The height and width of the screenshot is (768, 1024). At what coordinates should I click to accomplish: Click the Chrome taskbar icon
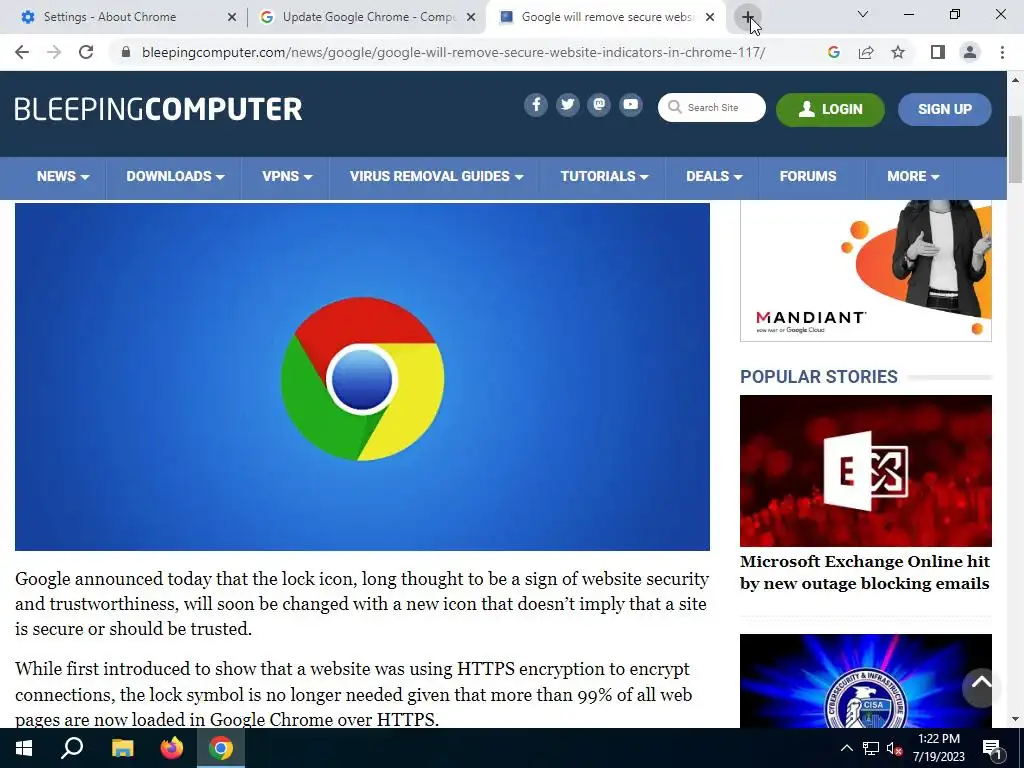[x=221, y=748]
